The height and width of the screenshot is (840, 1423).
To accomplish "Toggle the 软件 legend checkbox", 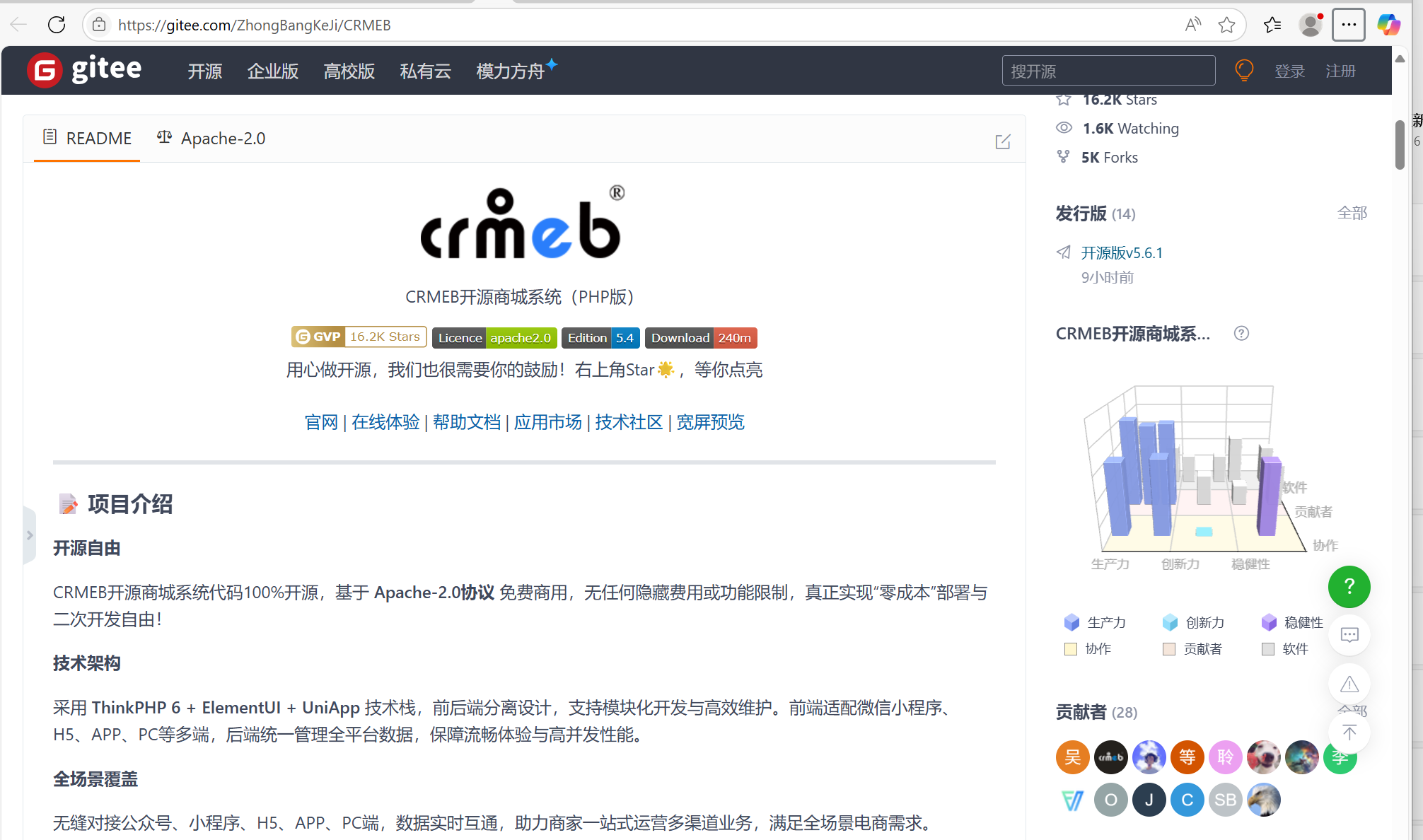I will point(1268,649).
